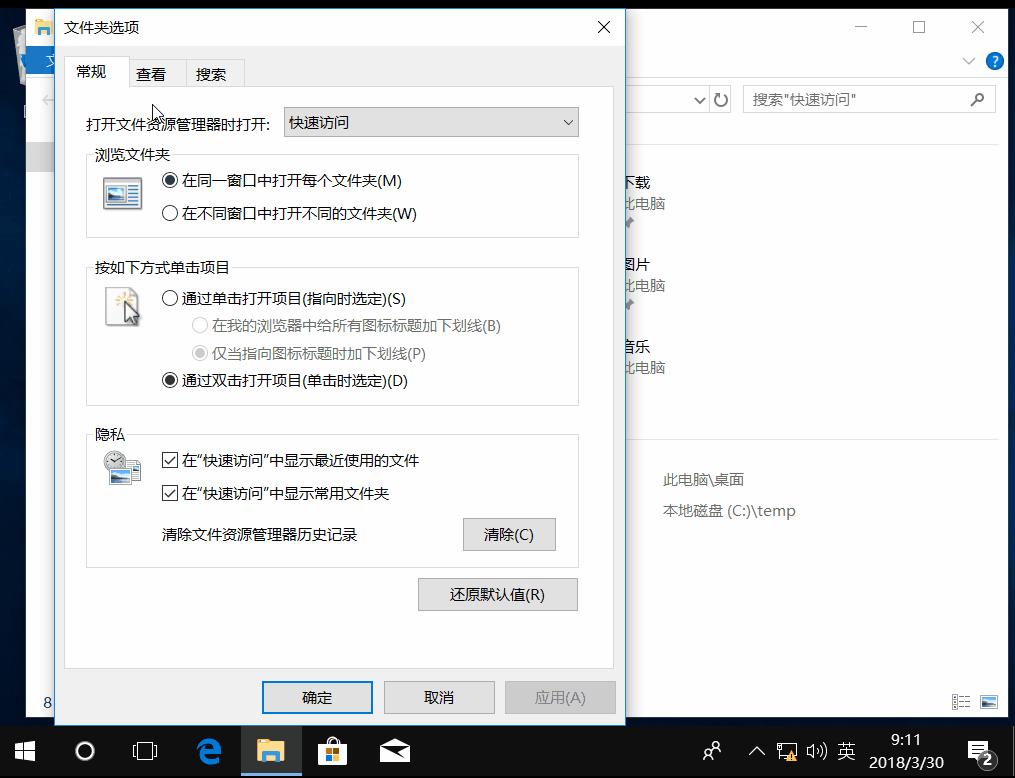The height and width of the screenshot is (778, 1015).
Task: Click 还原默认值(R) to restore defaults
Action: pyautogui.click(x=497, y=594)
